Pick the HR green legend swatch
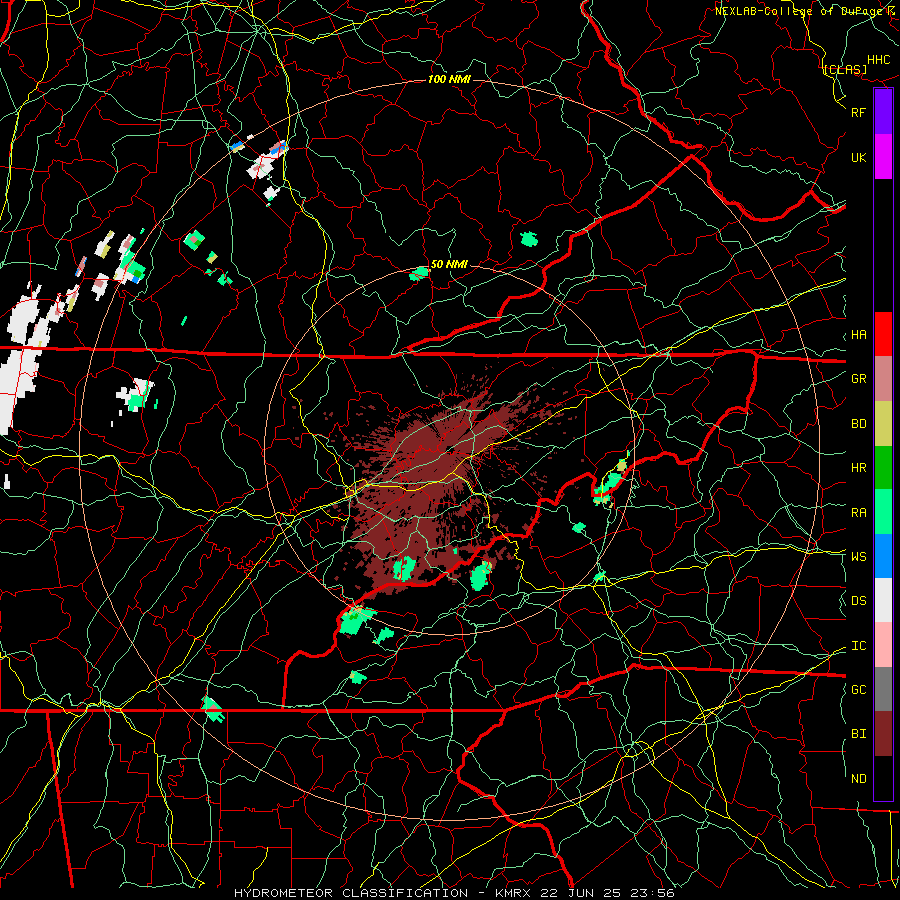900x900 pixels. (883, 467)
